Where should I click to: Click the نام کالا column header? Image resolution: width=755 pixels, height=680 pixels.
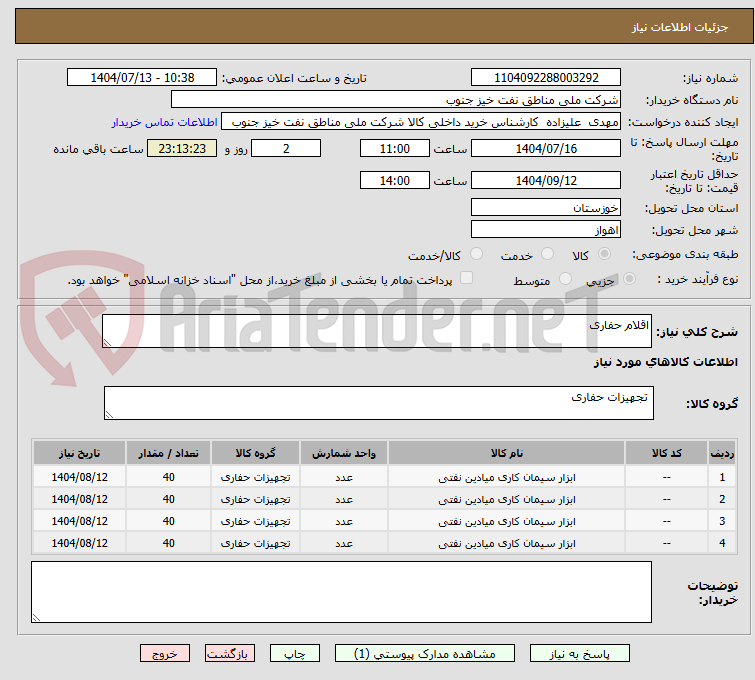(507, 453)
